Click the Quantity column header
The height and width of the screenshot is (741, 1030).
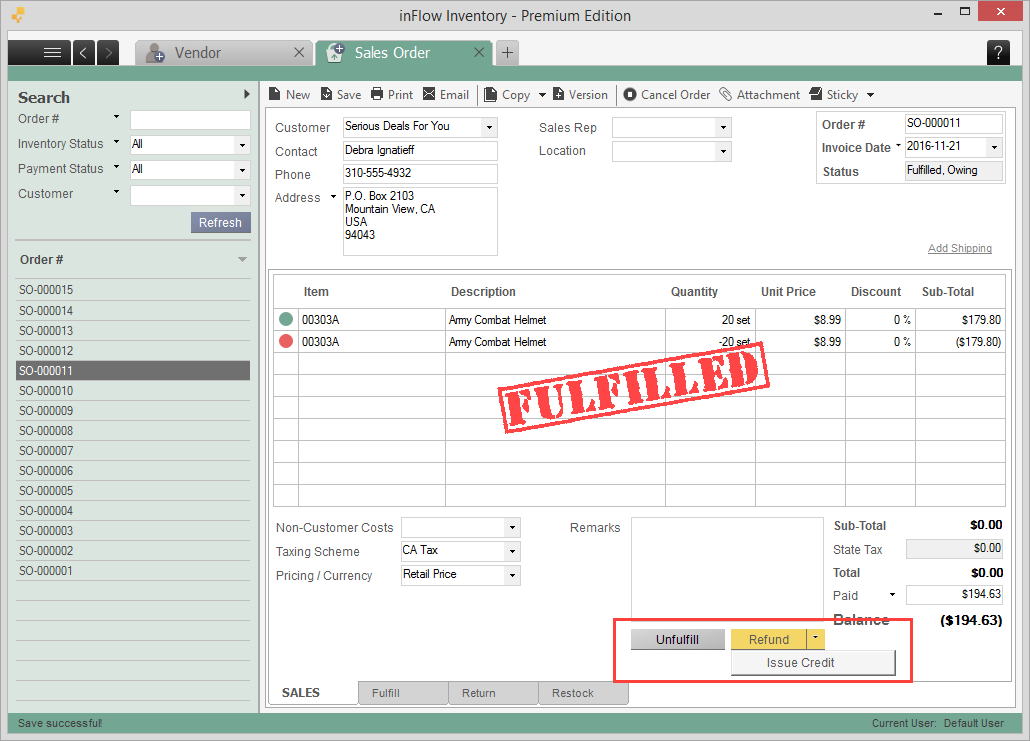694,292
